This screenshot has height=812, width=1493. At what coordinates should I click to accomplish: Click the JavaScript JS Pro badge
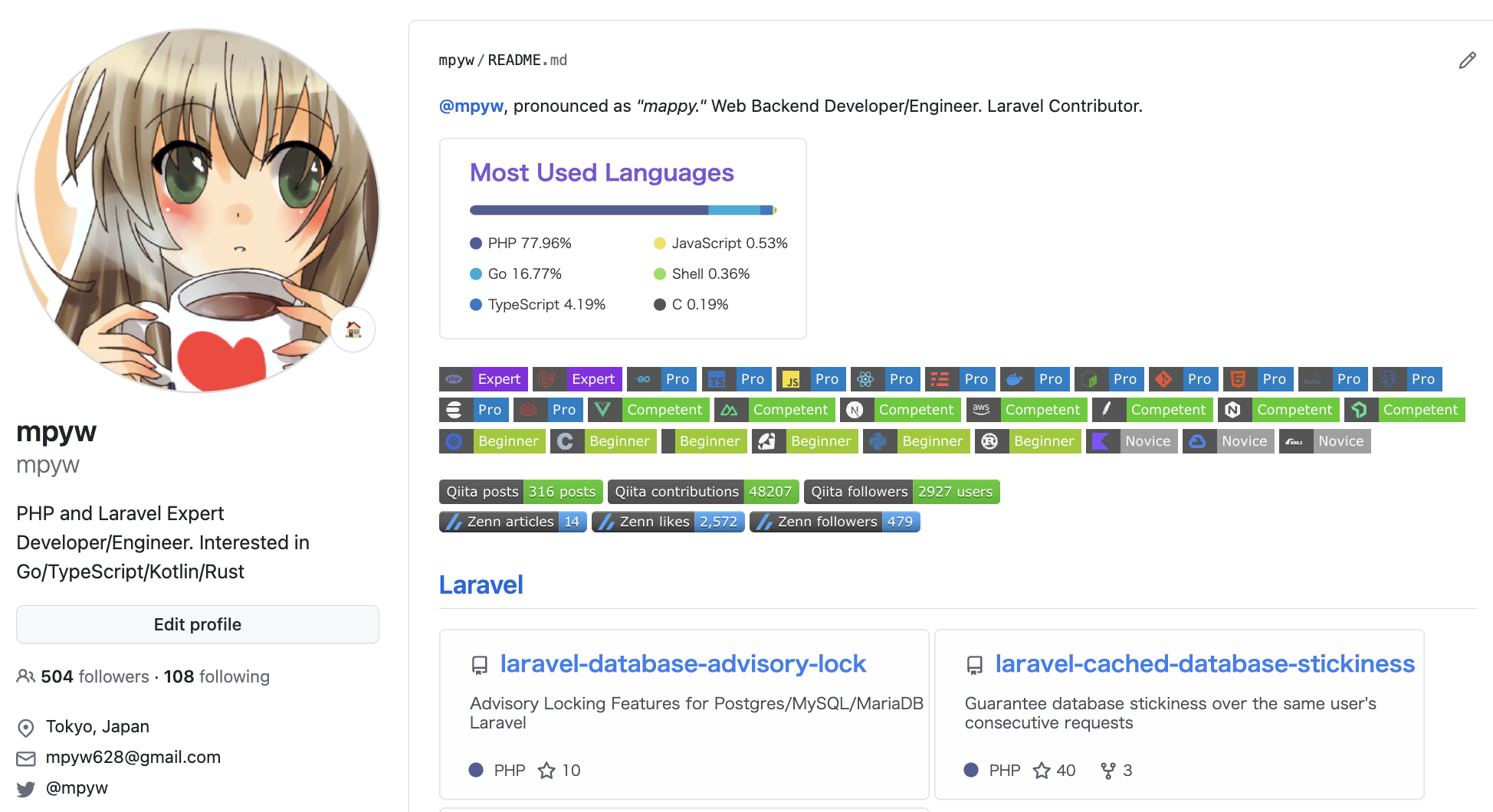click(x=811, y=379)
